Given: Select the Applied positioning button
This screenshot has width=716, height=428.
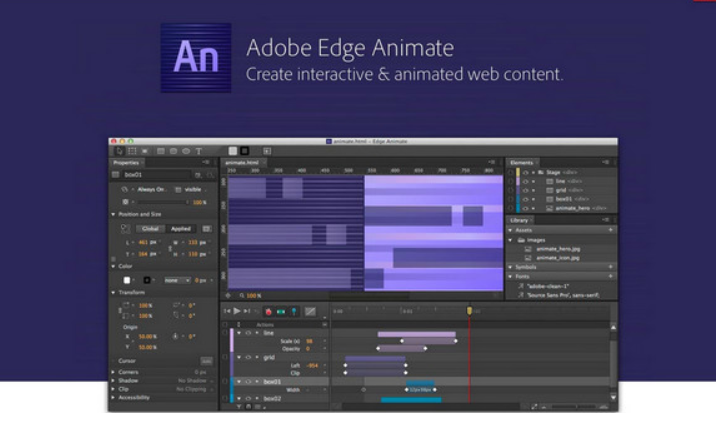Looking at the screenshot, I should 181,229.
